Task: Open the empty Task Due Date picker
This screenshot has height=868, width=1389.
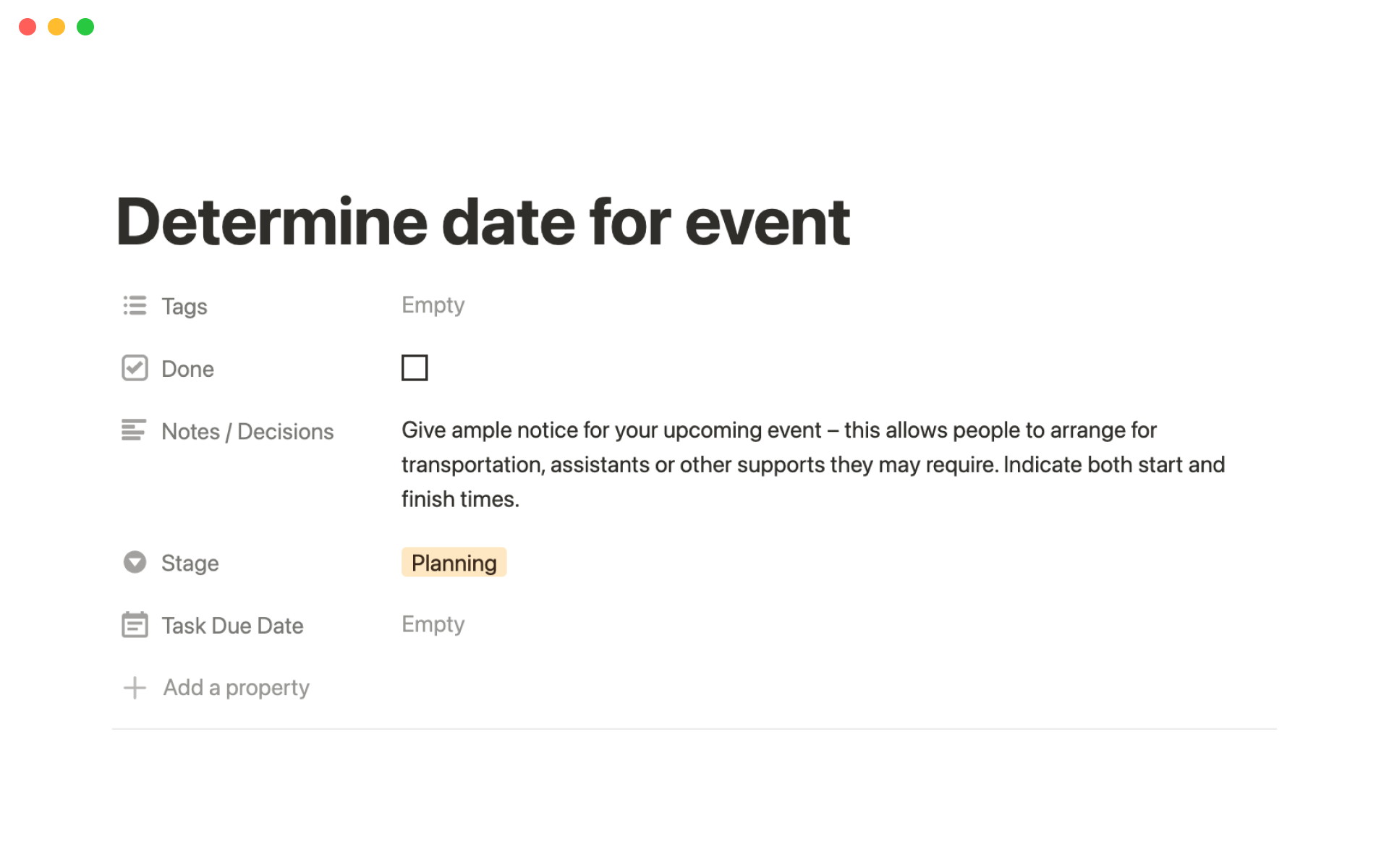Action: (433, 624)
